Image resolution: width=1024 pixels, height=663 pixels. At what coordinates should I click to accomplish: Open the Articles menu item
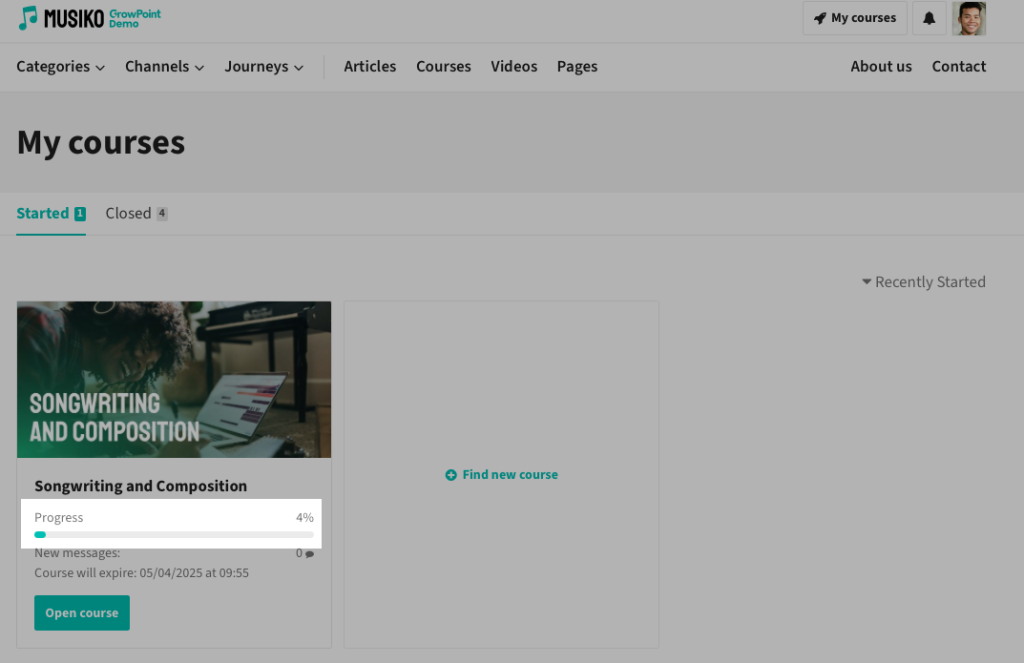pos(370,67)
